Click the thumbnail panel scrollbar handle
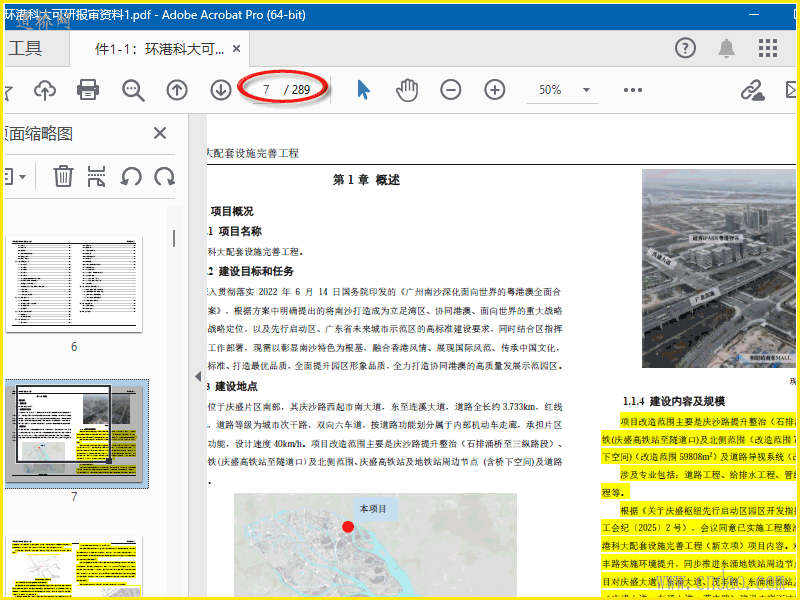 click(174, 238)
